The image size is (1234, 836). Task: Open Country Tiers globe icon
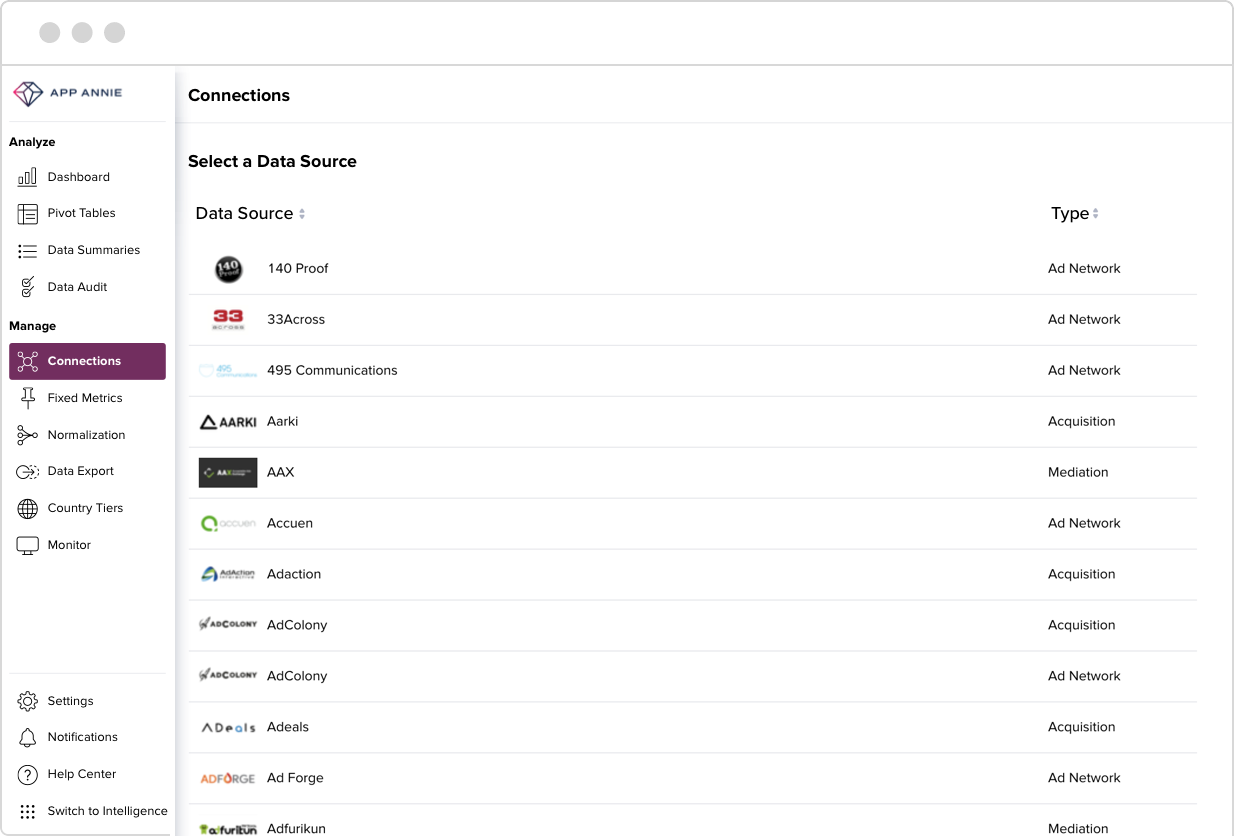coord(28,508)
